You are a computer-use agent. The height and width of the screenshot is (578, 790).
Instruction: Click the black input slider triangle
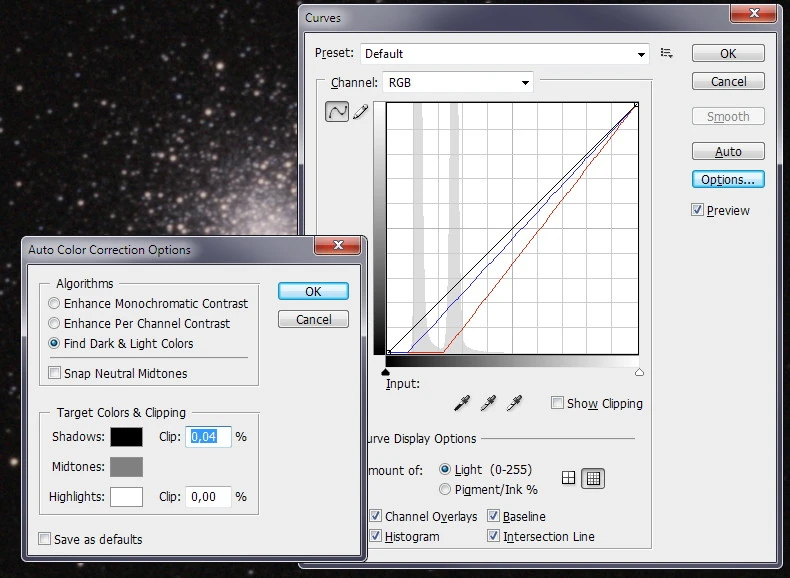click(x=386, y=371)
